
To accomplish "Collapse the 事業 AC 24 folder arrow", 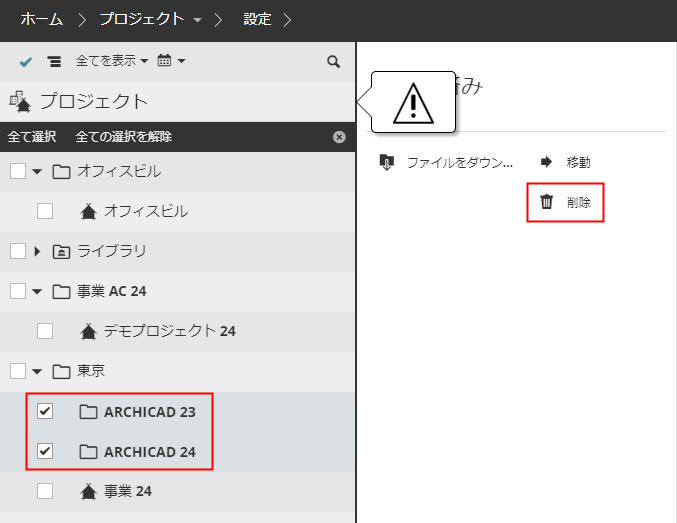I will (37, 292).
